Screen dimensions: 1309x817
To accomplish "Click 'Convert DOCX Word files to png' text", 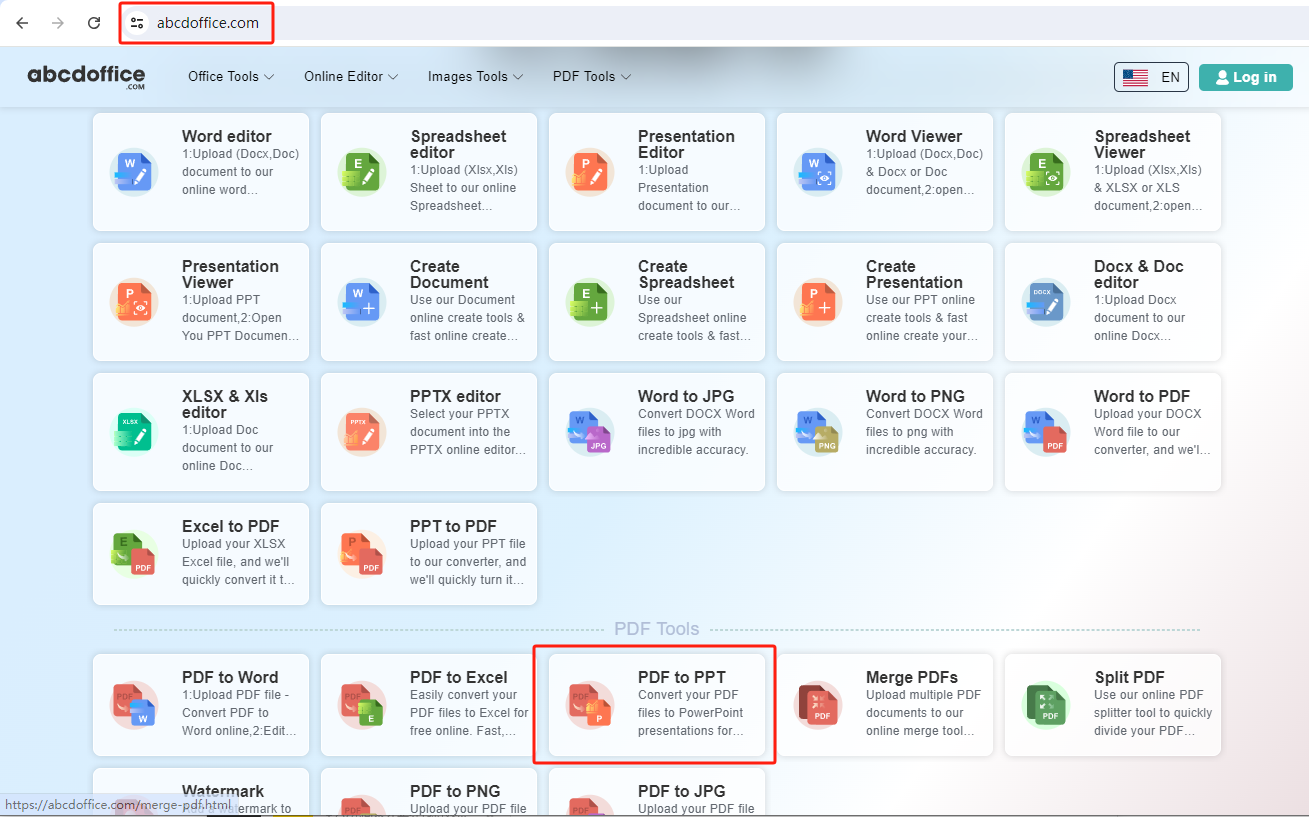I will click(924, 432).
